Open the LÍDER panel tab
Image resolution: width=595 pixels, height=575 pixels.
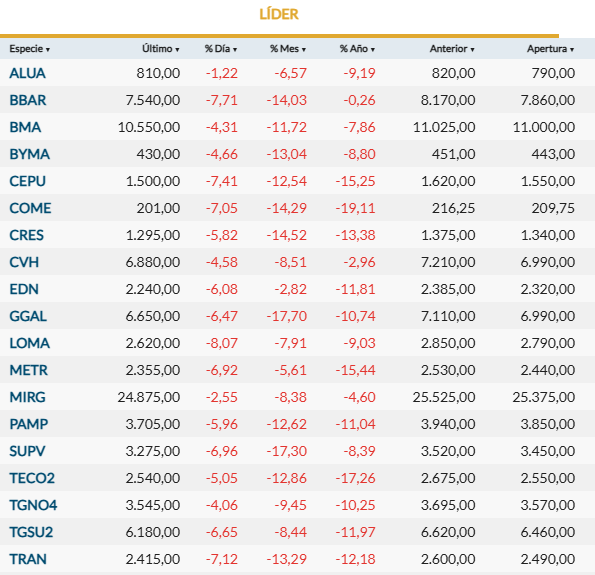(x=279, y=14)
